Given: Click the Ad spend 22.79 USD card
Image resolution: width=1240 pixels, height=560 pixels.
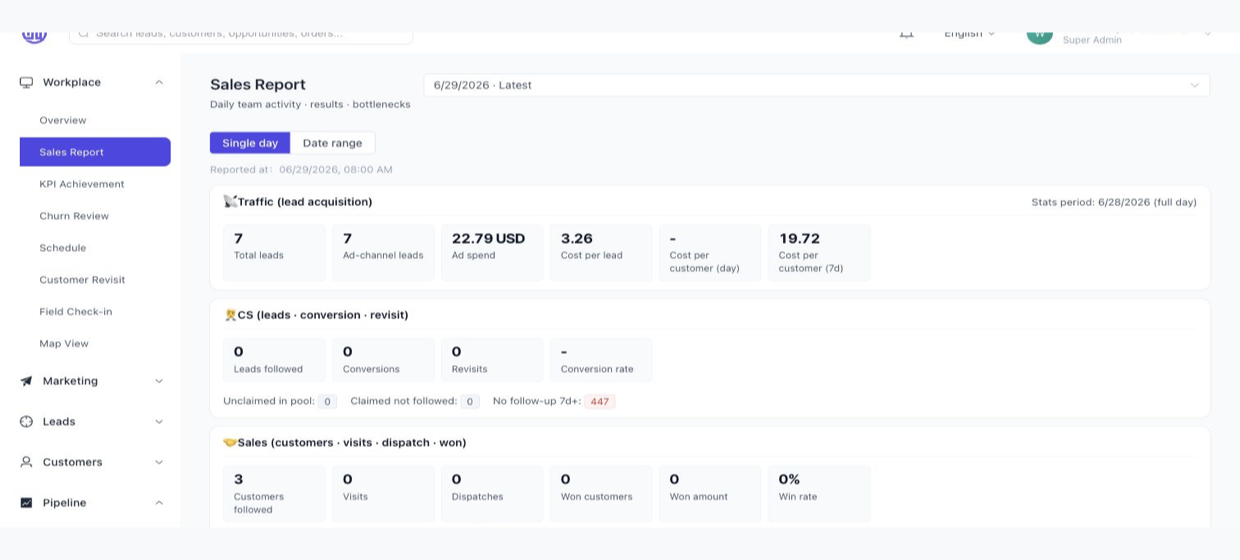Looking at the screenshot, I should pyautogui.click(x=492, y=252).
